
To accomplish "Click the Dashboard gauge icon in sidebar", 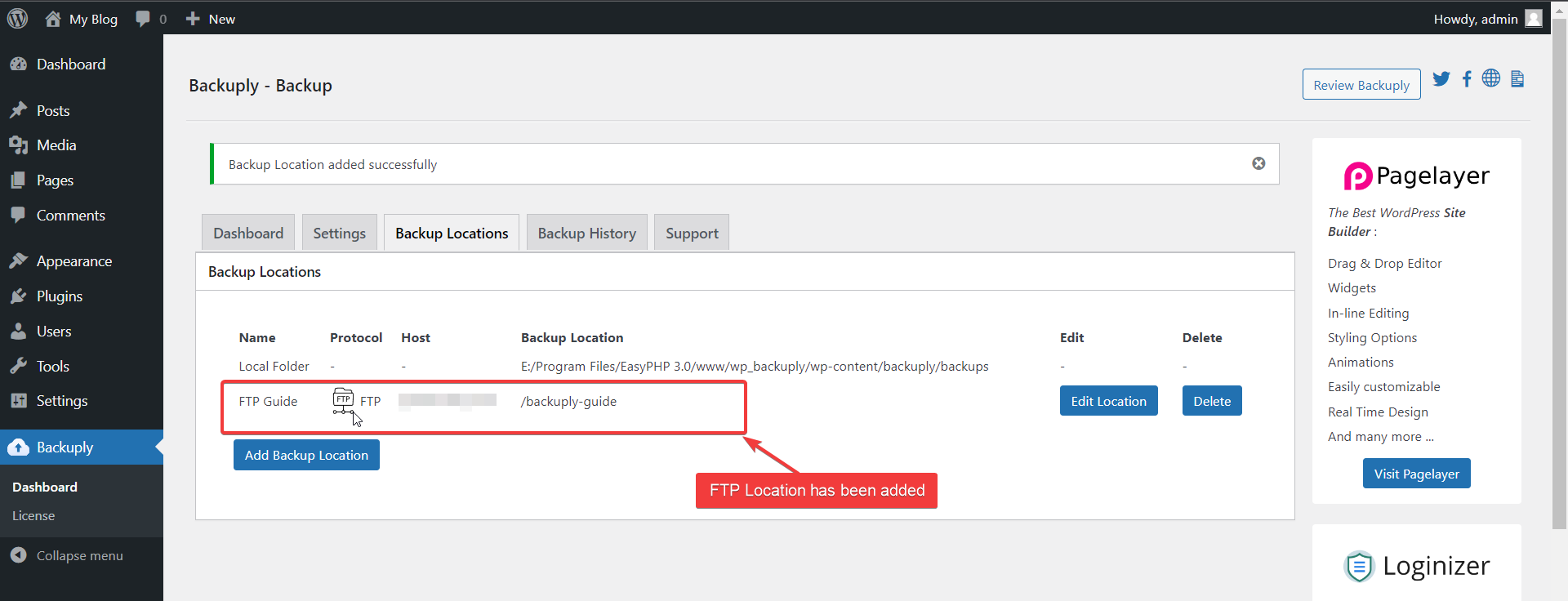I will click(18, 64).
